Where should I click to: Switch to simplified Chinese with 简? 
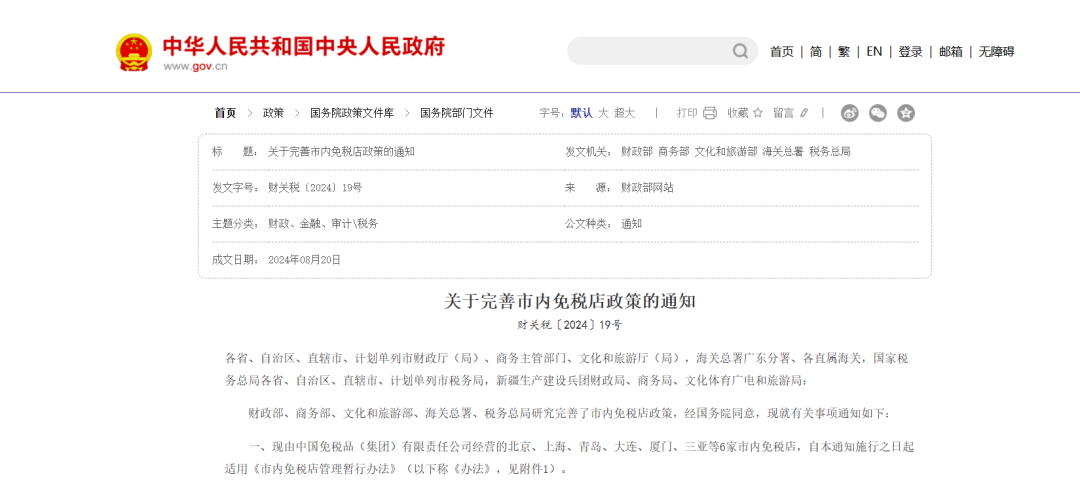click(816, 52)
